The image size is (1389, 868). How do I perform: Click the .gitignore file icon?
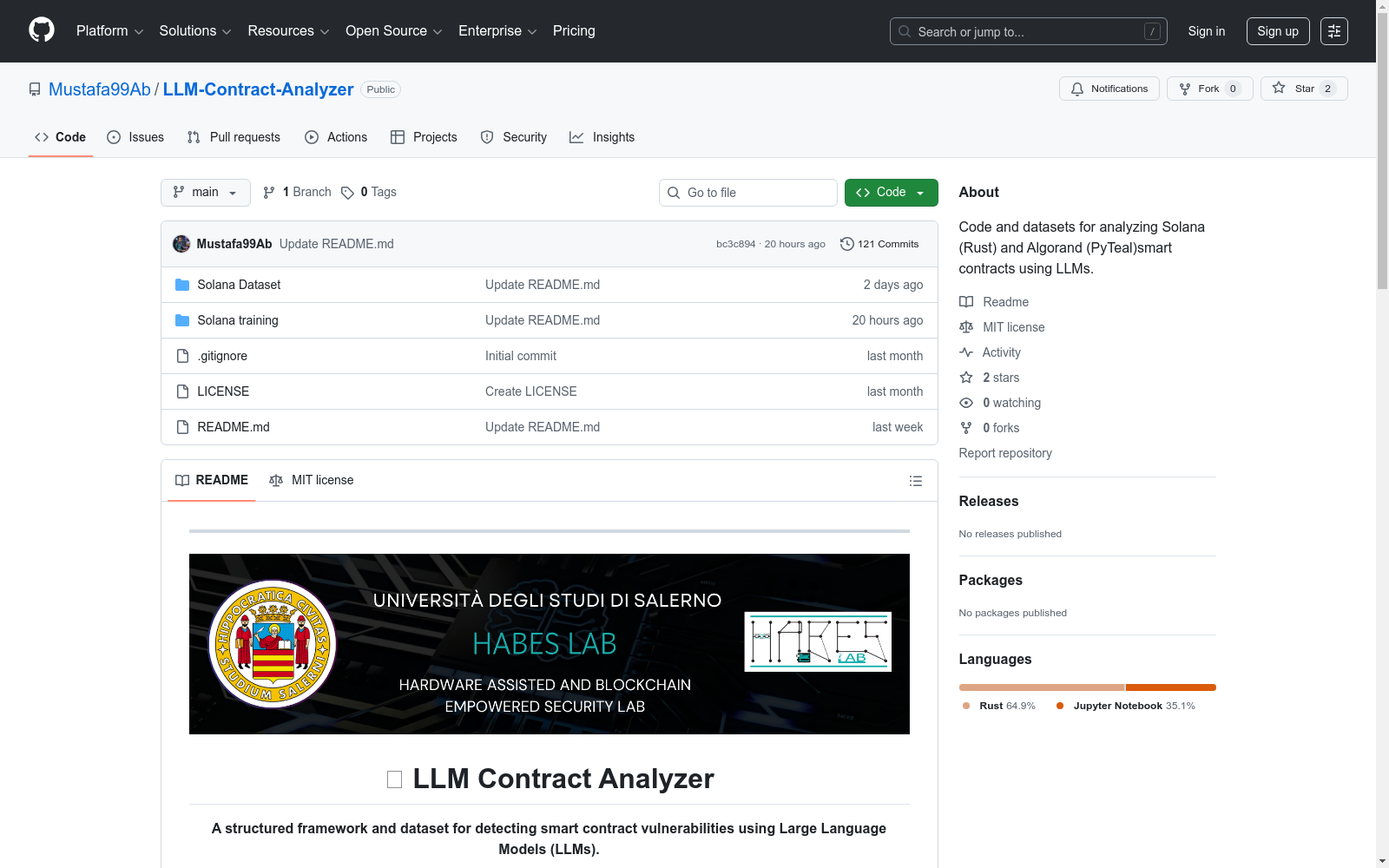(x=182, y=356)
